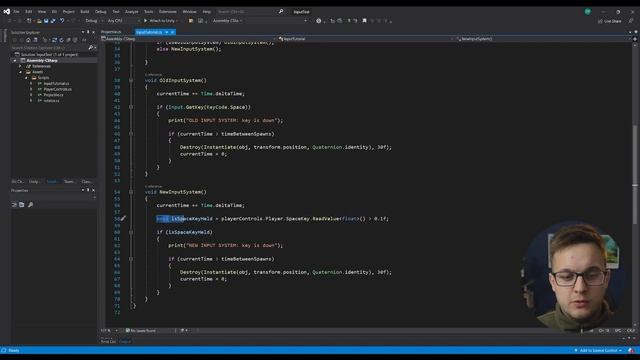
Task: Collapse the isSpaceKeyHeld if-block outline
Action: point(131,232)
